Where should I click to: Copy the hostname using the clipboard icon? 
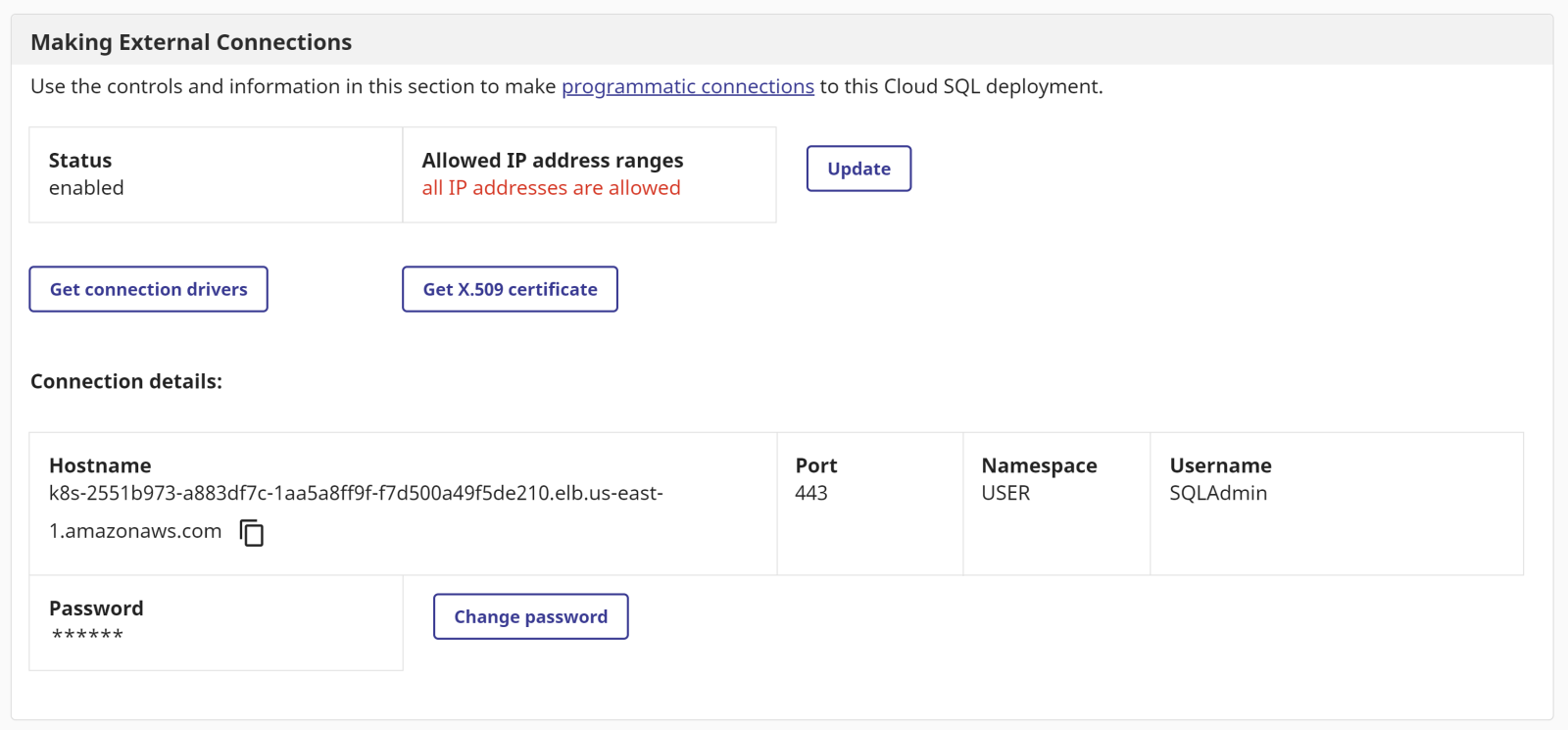(252, 533)
